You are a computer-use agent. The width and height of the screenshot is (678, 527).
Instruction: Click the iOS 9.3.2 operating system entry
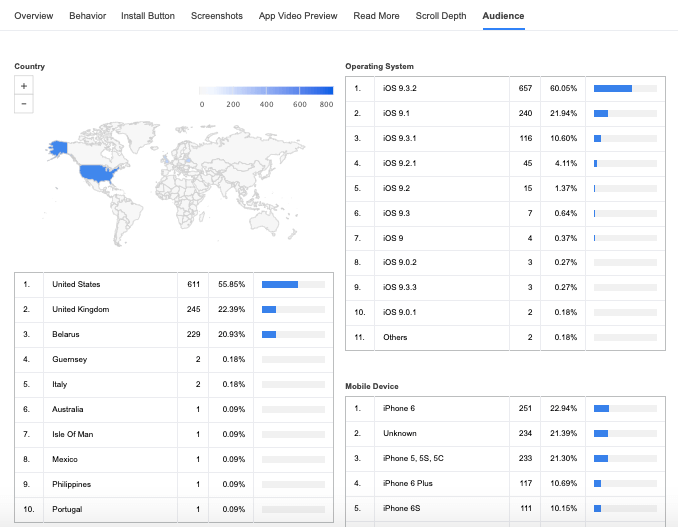coord(400,88)
